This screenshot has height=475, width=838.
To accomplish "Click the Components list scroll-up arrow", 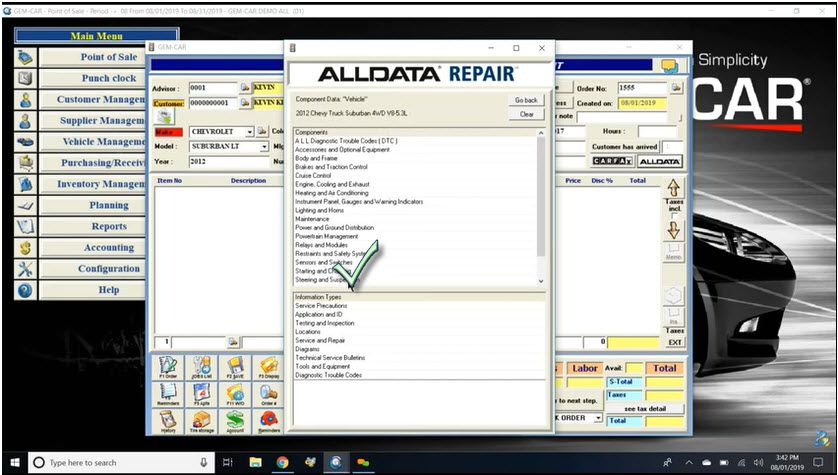I will pos(541,133).
